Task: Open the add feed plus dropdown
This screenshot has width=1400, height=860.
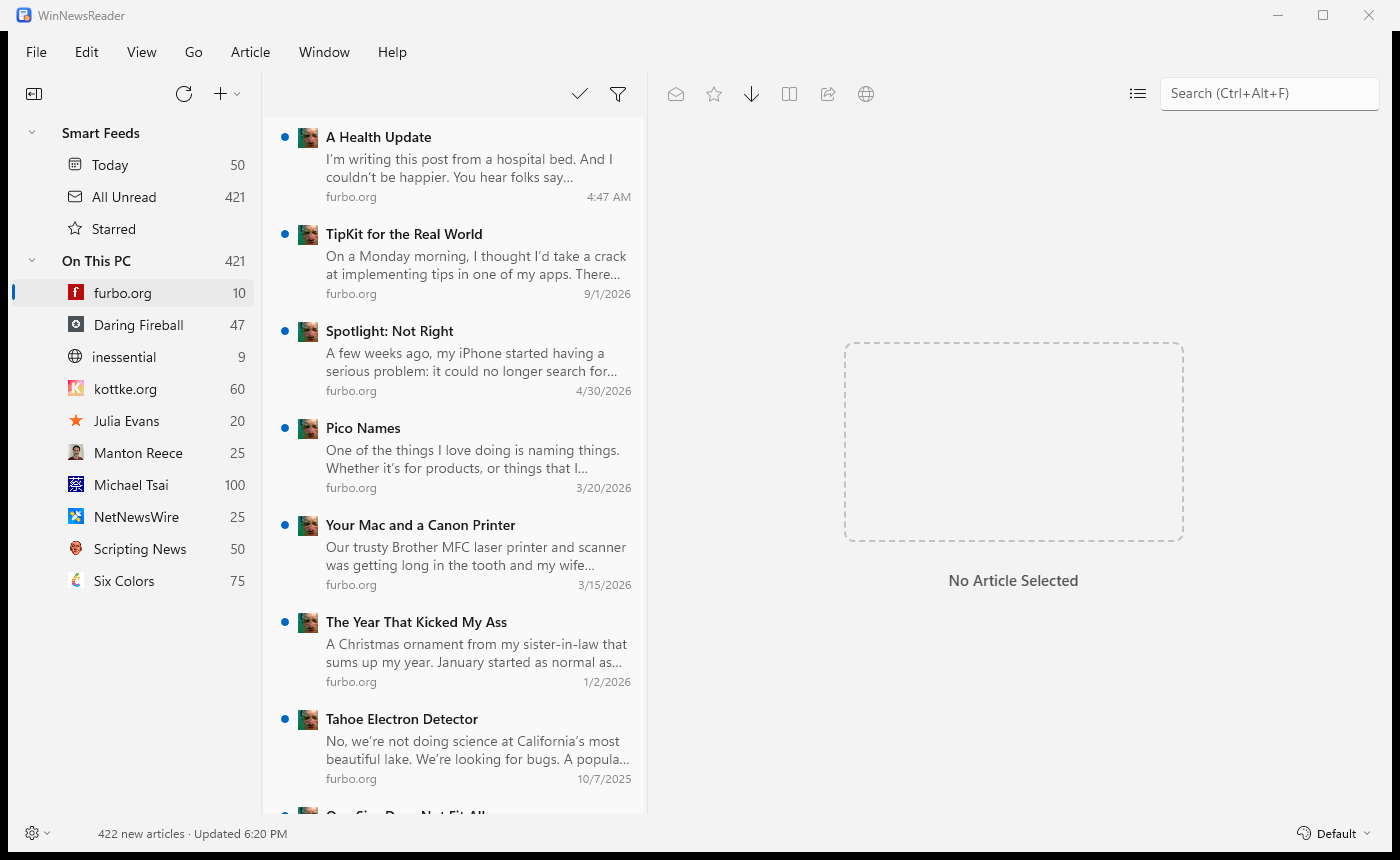Action: 227,94
